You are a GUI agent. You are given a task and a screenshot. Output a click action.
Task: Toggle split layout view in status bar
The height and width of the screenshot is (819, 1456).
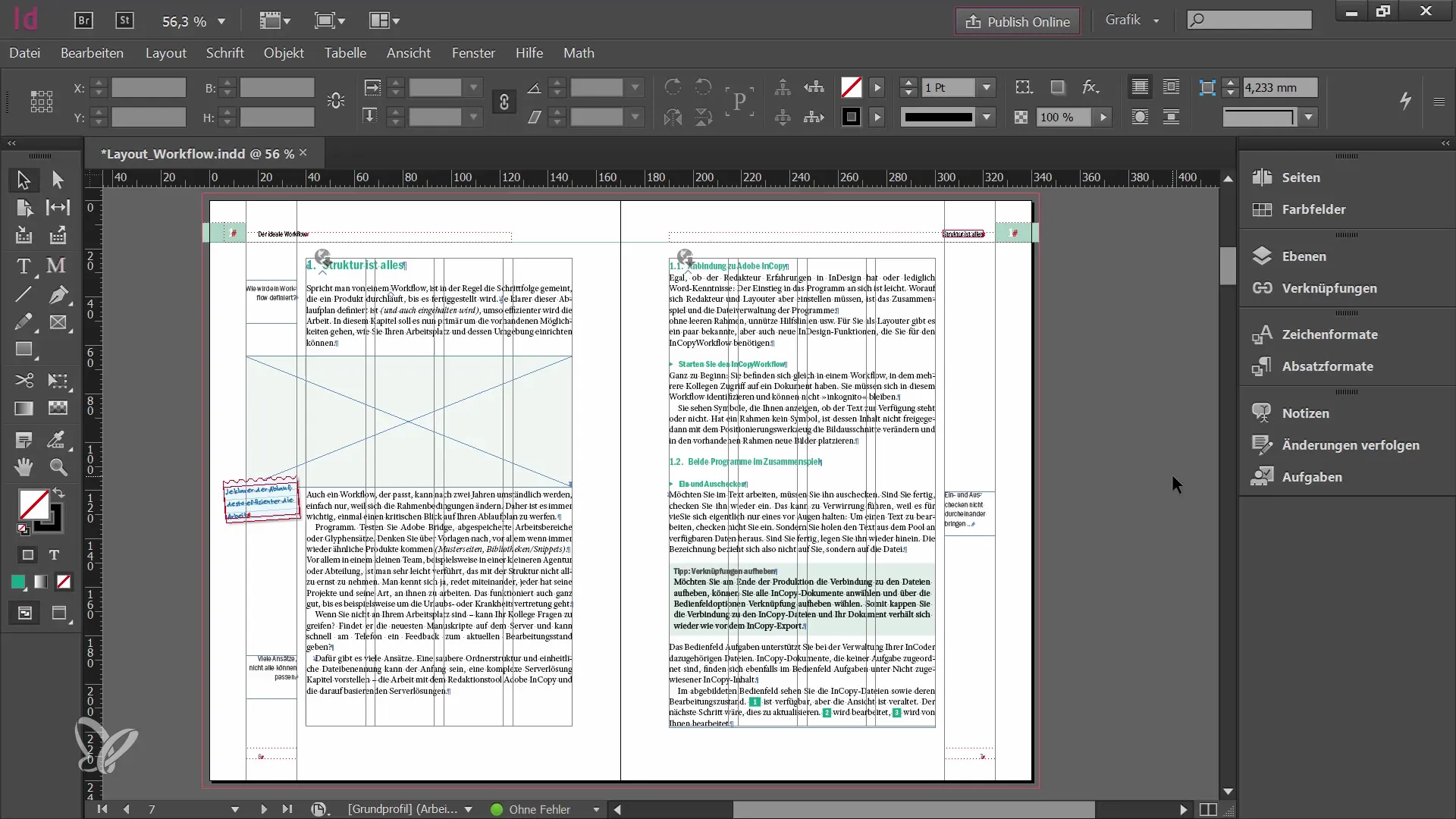point(1208,809)
